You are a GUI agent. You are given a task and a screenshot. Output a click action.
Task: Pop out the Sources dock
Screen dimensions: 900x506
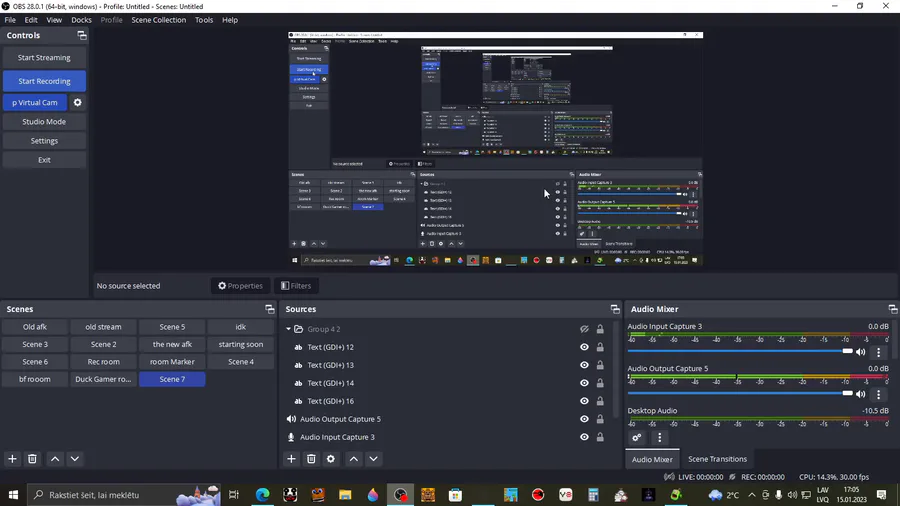point(615,309)
